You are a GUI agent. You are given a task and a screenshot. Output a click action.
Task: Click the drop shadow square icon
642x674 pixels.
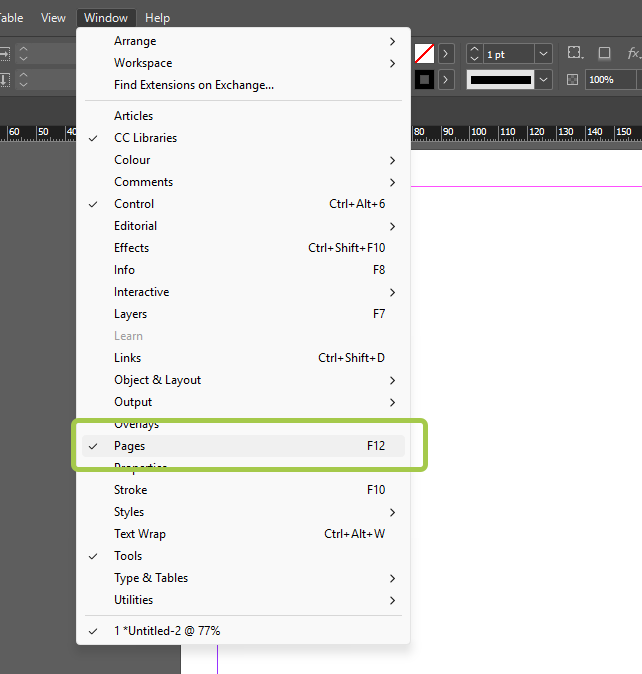(x=605, y=53)
